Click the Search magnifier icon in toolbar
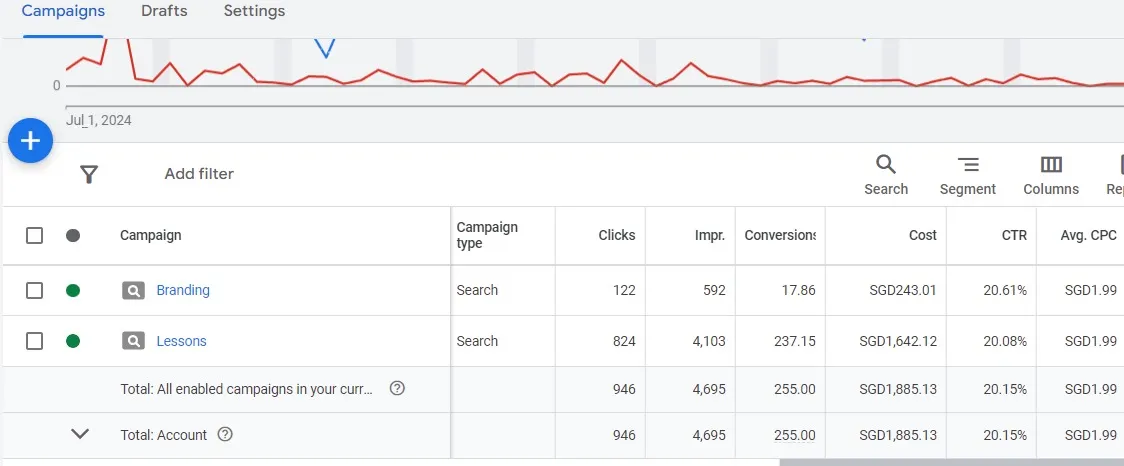 point(886,165)
